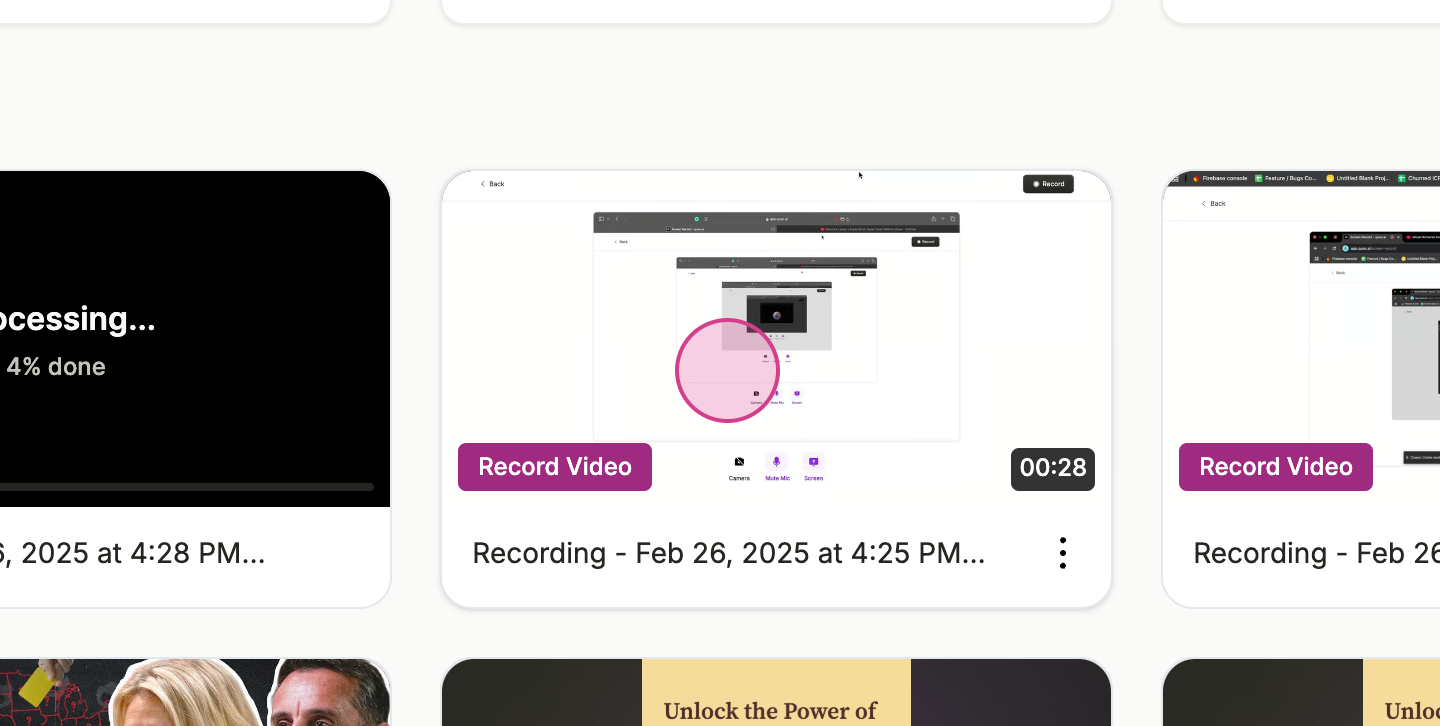
Task: Open the 4:25 PM recording thumbnail
Action: coord(776,338)
